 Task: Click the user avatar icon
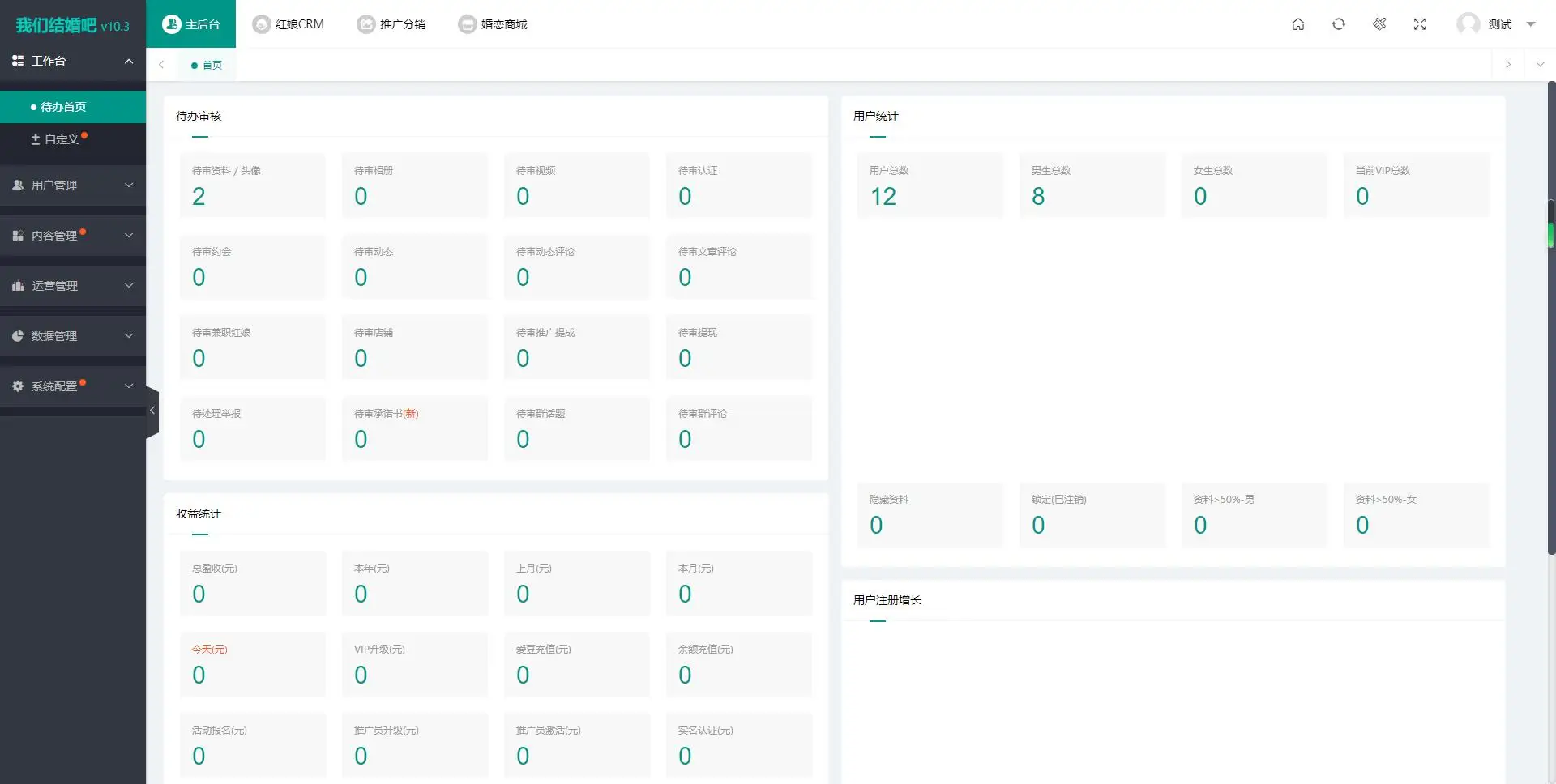1468,24
